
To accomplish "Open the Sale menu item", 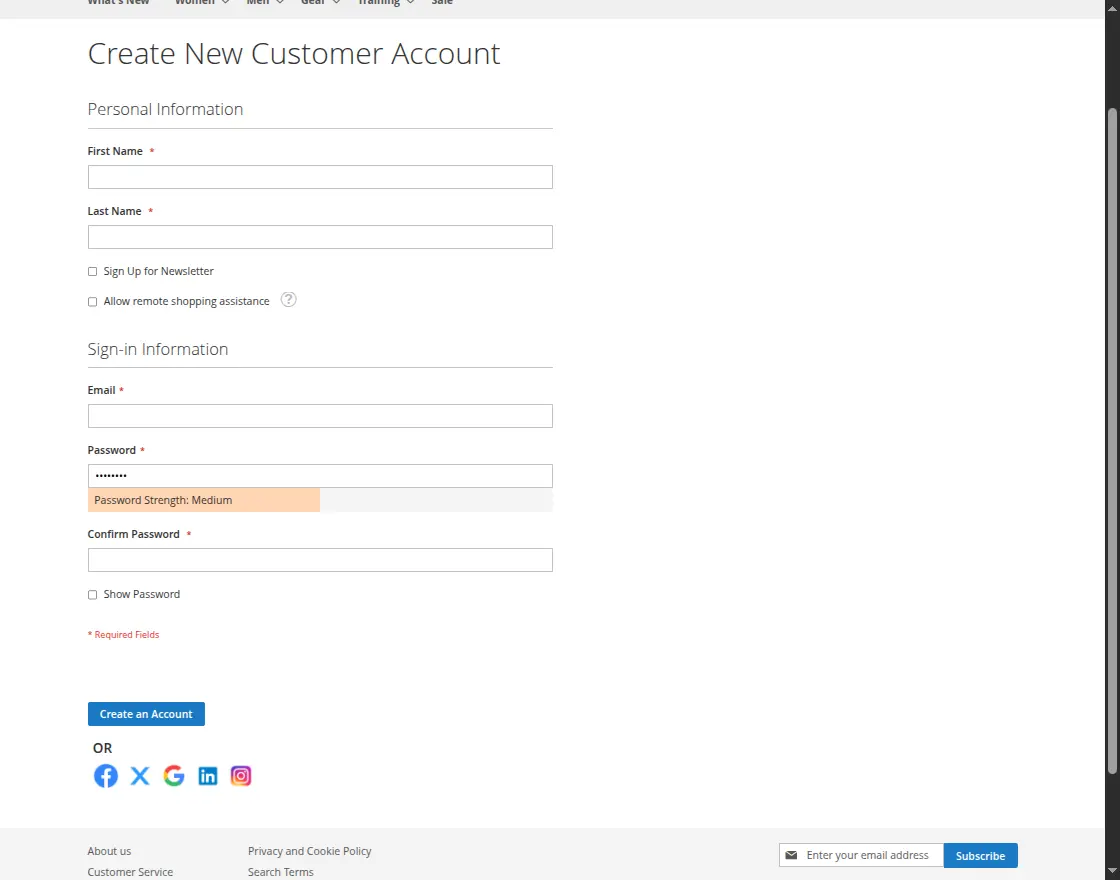I will 441,3.
